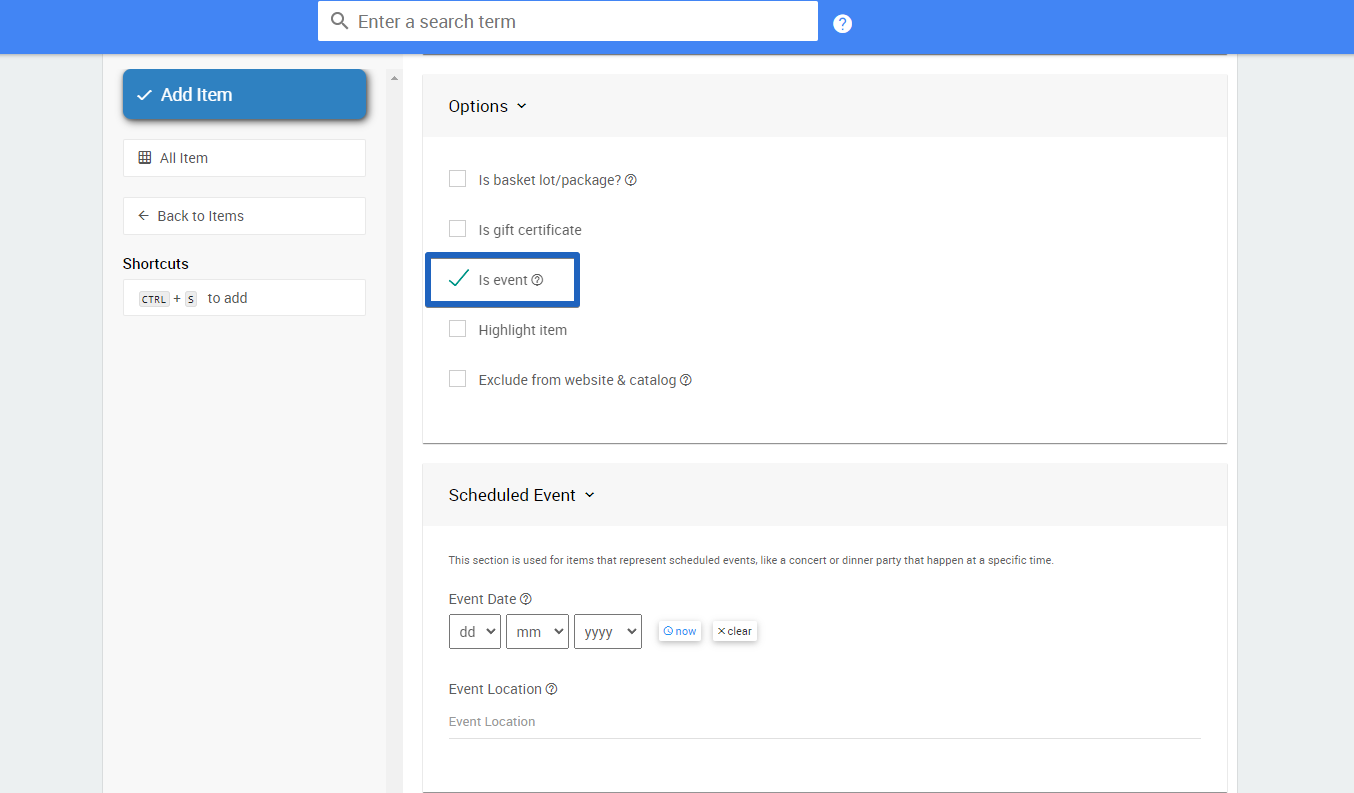Open the mm month dropdown
Image resolution: width=1354 pixels, height=793 pixels.
tap(537, 632)
